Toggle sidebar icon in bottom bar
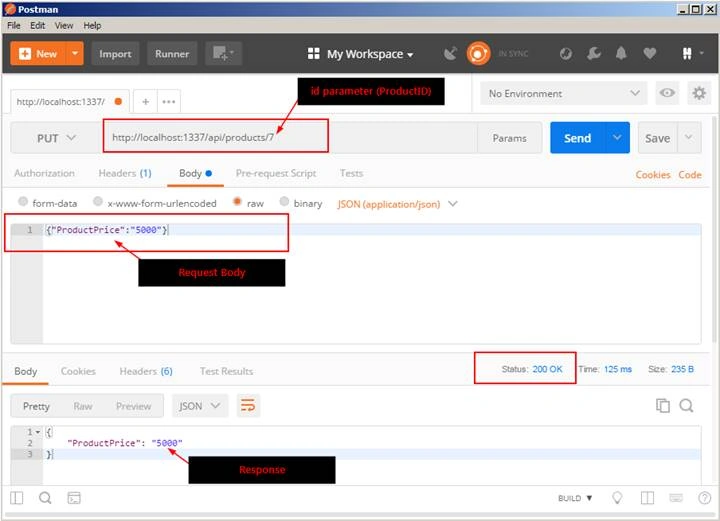 [x=17, y=498]
